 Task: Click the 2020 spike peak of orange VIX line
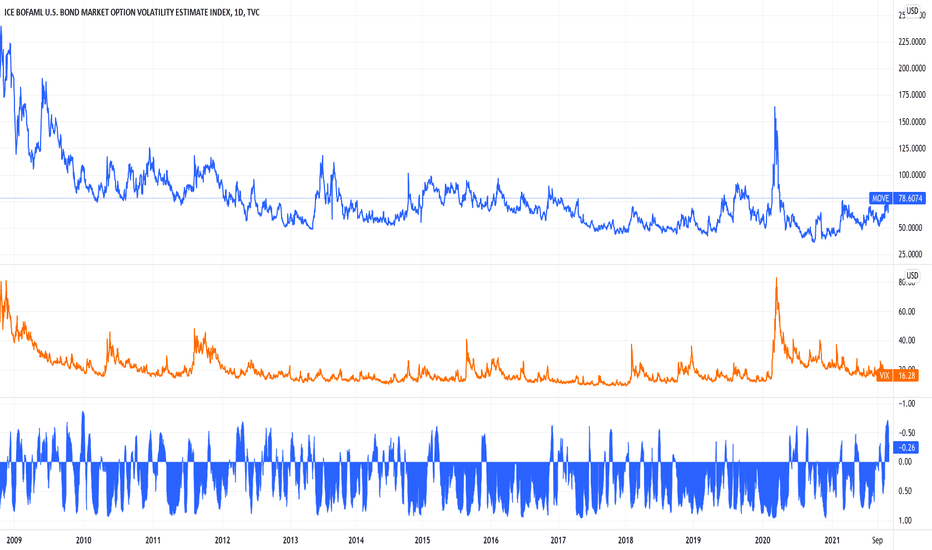pyautogui.click(x=776, y=278)
